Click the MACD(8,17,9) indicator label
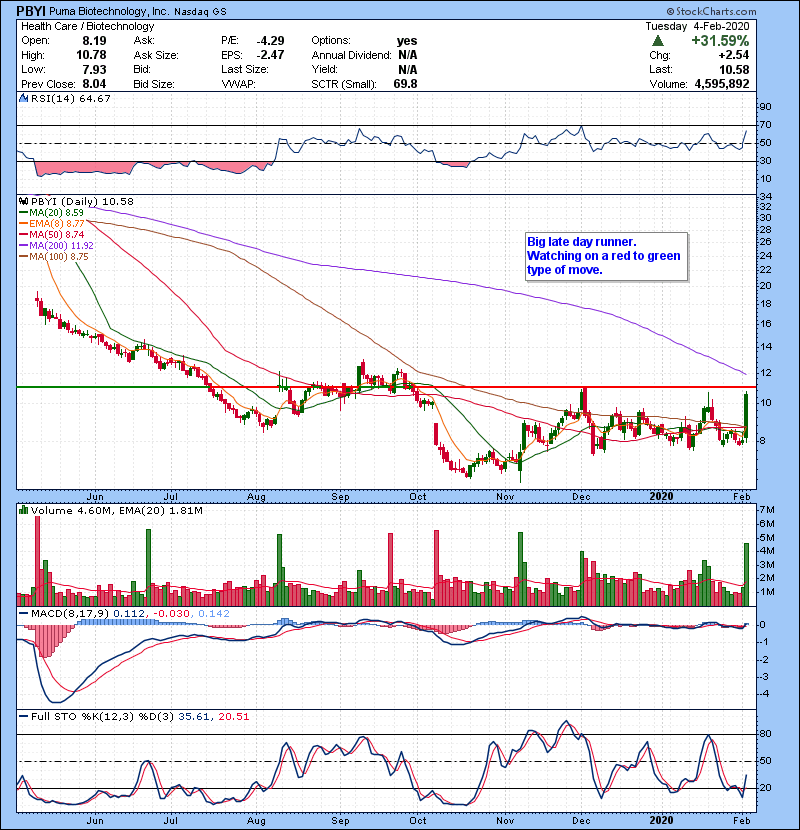The image size is (800, 830). (70, 614)
